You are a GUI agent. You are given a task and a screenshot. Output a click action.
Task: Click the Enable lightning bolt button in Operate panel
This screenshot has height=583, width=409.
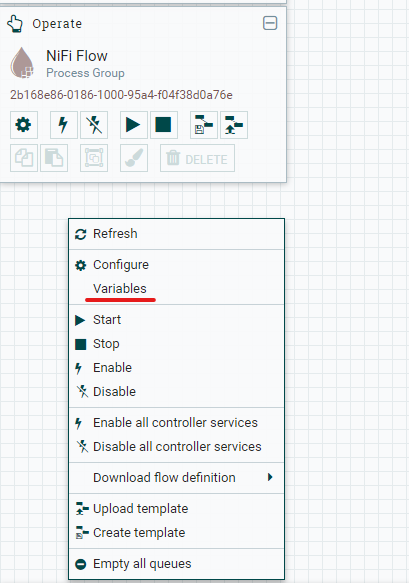(64, 125)
